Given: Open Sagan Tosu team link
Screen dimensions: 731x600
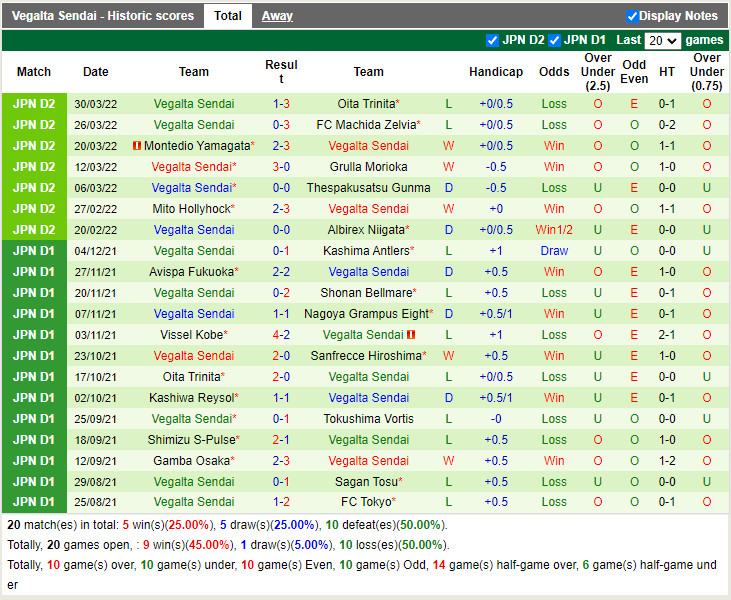Looking at the screenshot, I should [368, 482].
